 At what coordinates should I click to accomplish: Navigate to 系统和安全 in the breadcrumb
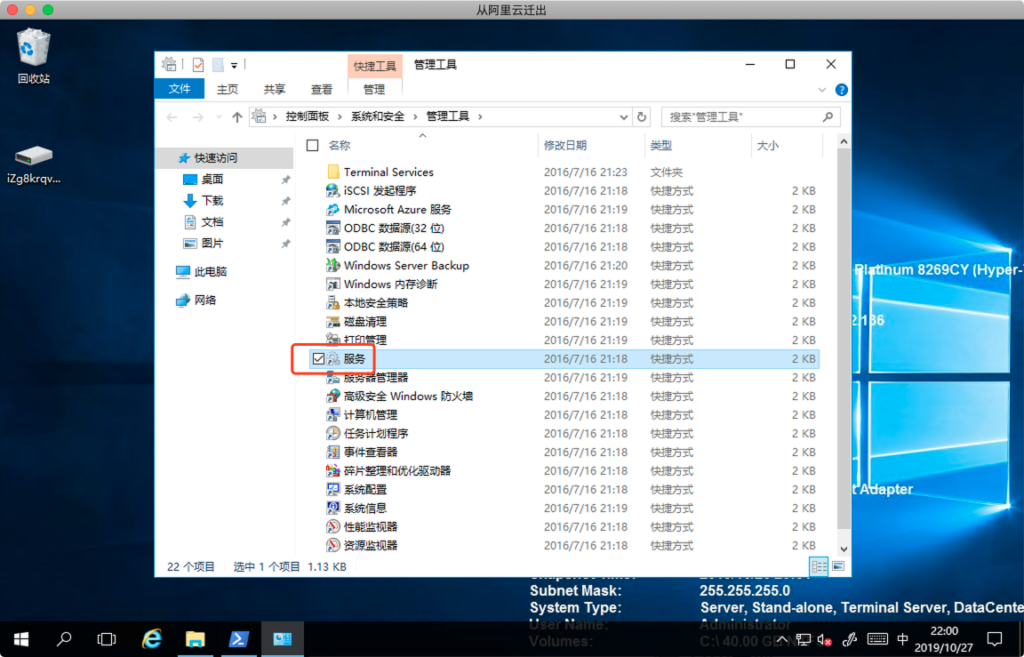pos(378,117)
